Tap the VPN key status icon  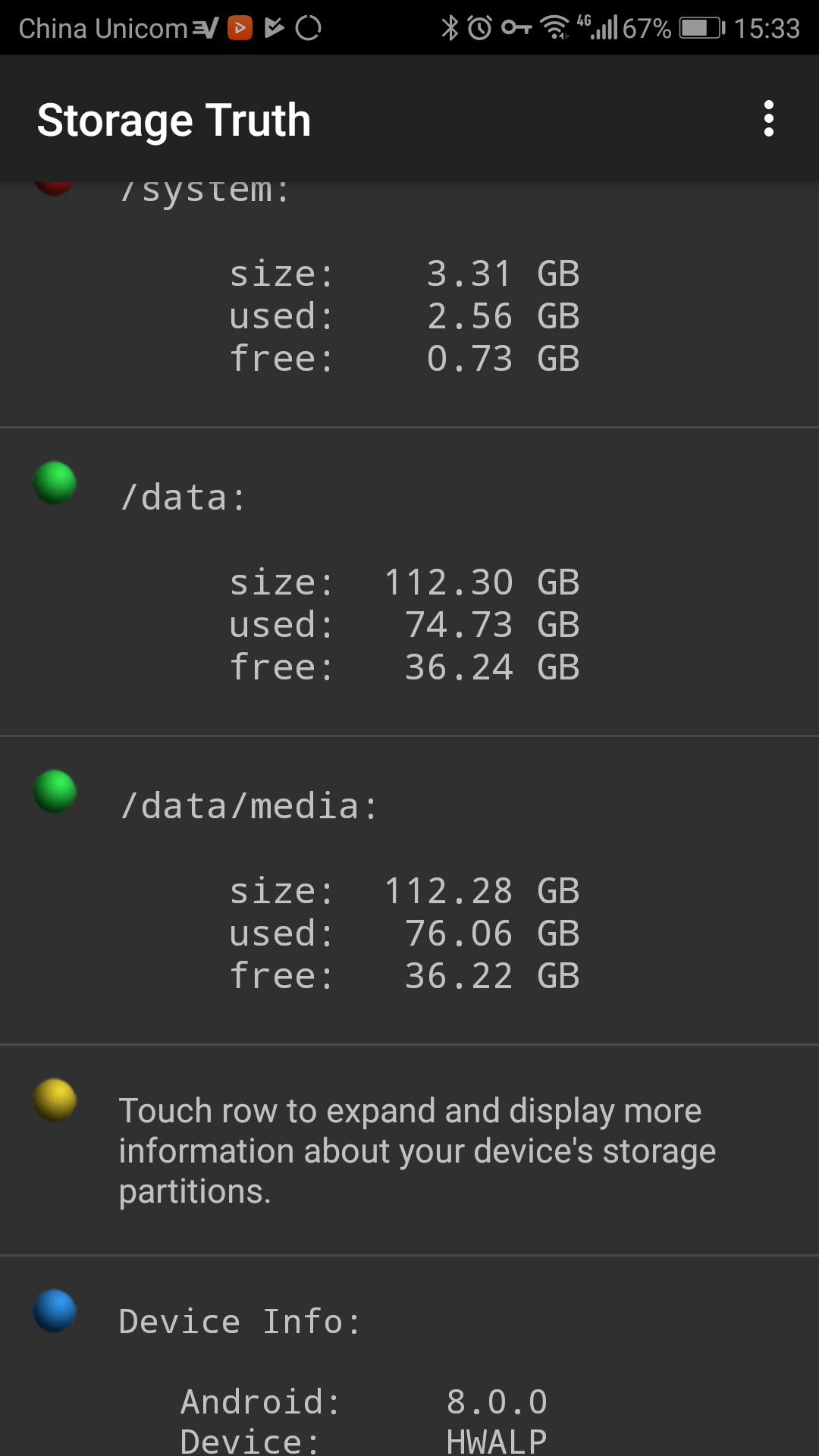point(516,28)
